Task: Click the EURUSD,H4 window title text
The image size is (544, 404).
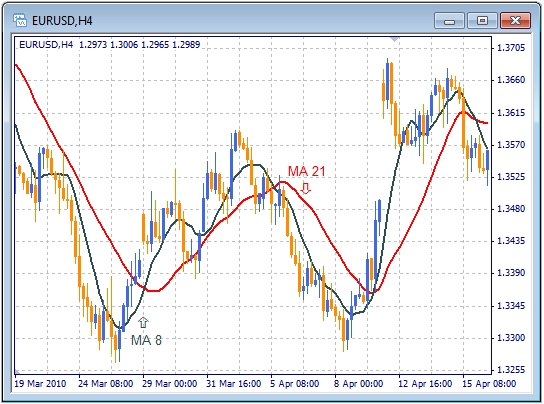Action: coord(62,21)
